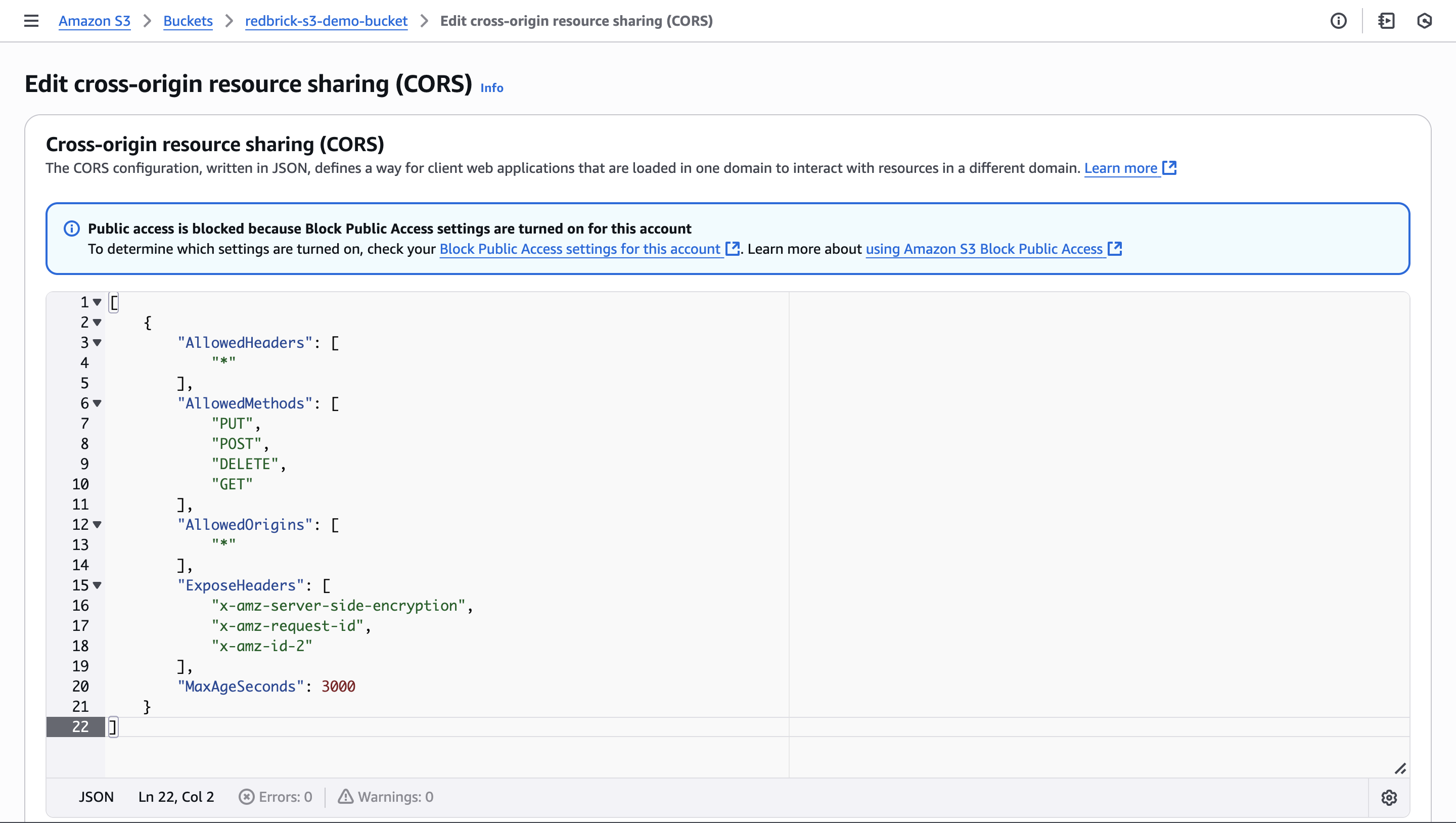Click info icon in public access alert

click(72, 228)
